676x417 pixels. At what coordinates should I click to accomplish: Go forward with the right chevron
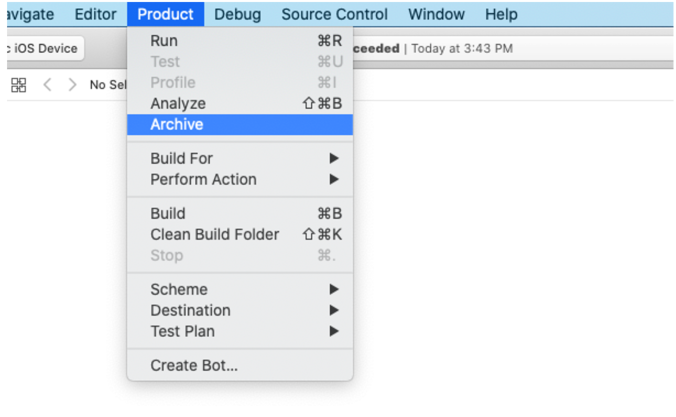tap(72, 85)
